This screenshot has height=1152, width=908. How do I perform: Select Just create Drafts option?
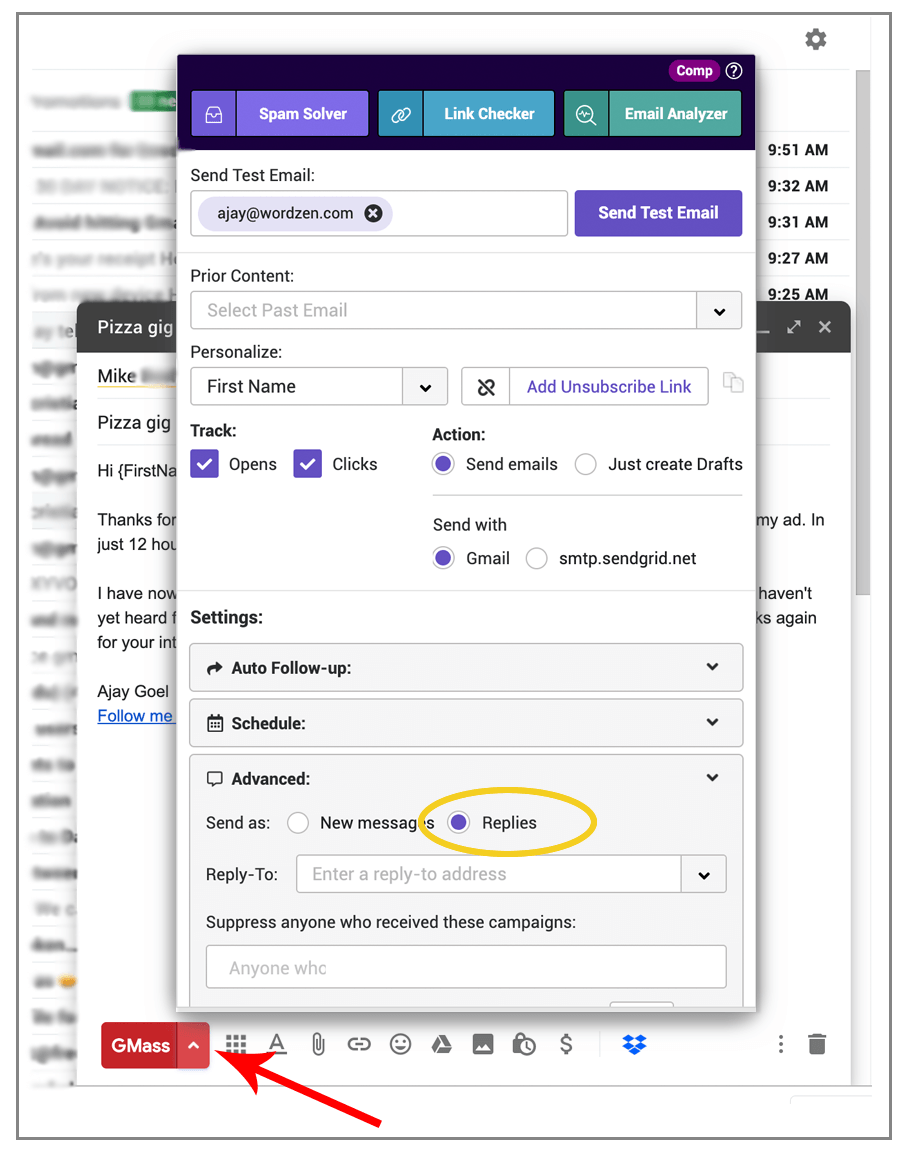pos(585,464)
